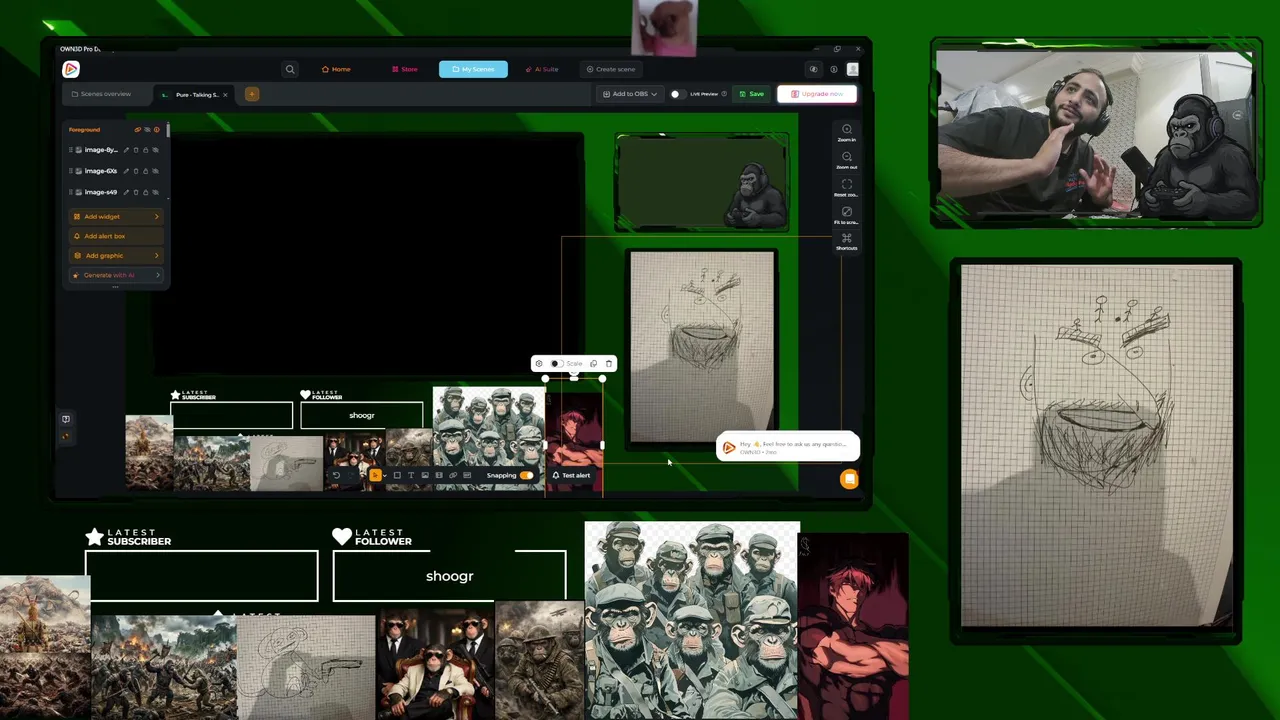The width and height of the screenshot is (1280, 720).
Task: Click the edit pencil for image-6Xs layer
Action: tap(126, 171)
